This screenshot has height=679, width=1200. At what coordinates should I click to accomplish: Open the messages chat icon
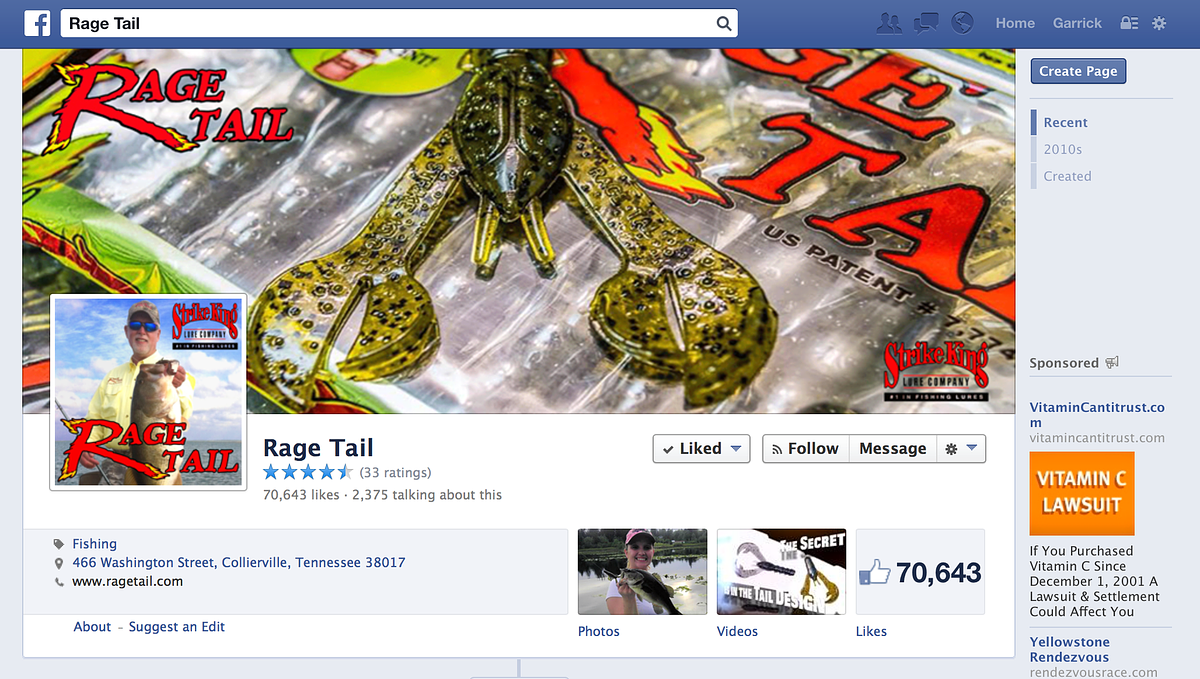(926, 23)
